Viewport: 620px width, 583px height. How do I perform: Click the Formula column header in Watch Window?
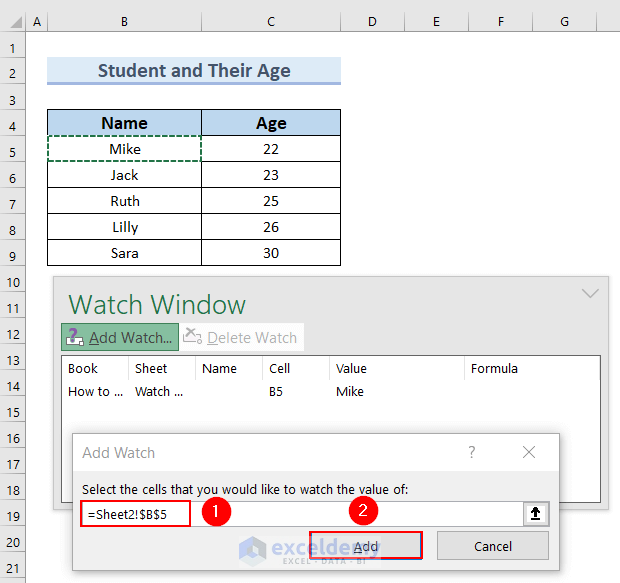click(532, 368)
